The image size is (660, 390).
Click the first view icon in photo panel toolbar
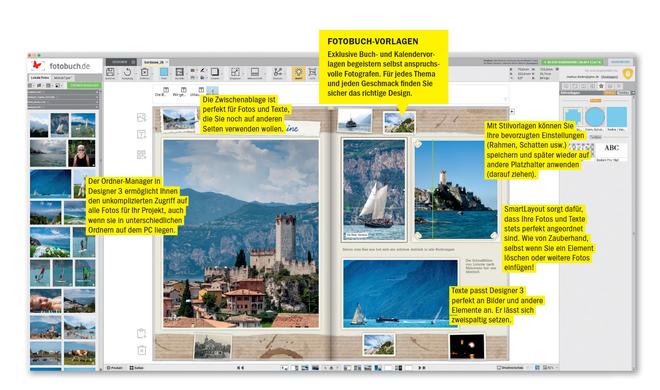pyautogui.click(x=31, y=85)
